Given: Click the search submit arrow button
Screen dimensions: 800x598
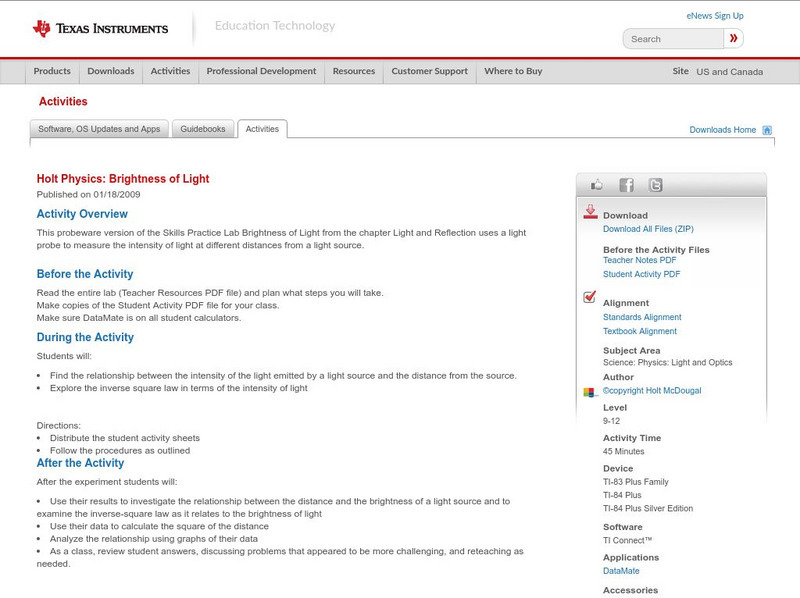Looking at the screenshot, I should (734, 38).
